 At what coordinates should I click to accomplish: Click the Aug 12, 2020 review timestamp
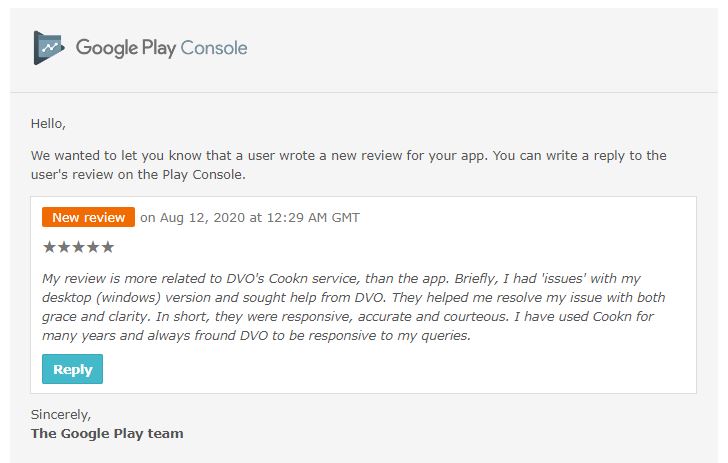(x=250, y=217)
